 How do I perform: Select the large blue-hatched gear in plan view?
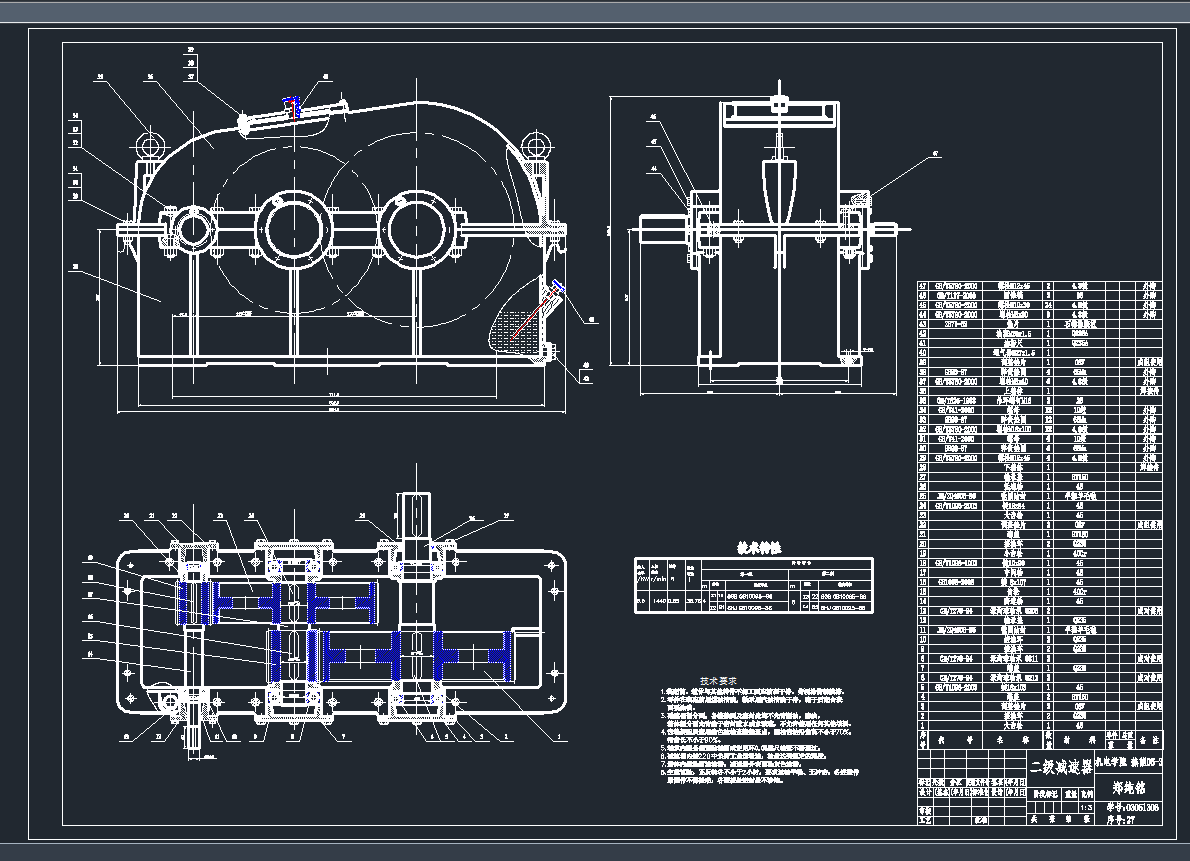tap(468, 656)
